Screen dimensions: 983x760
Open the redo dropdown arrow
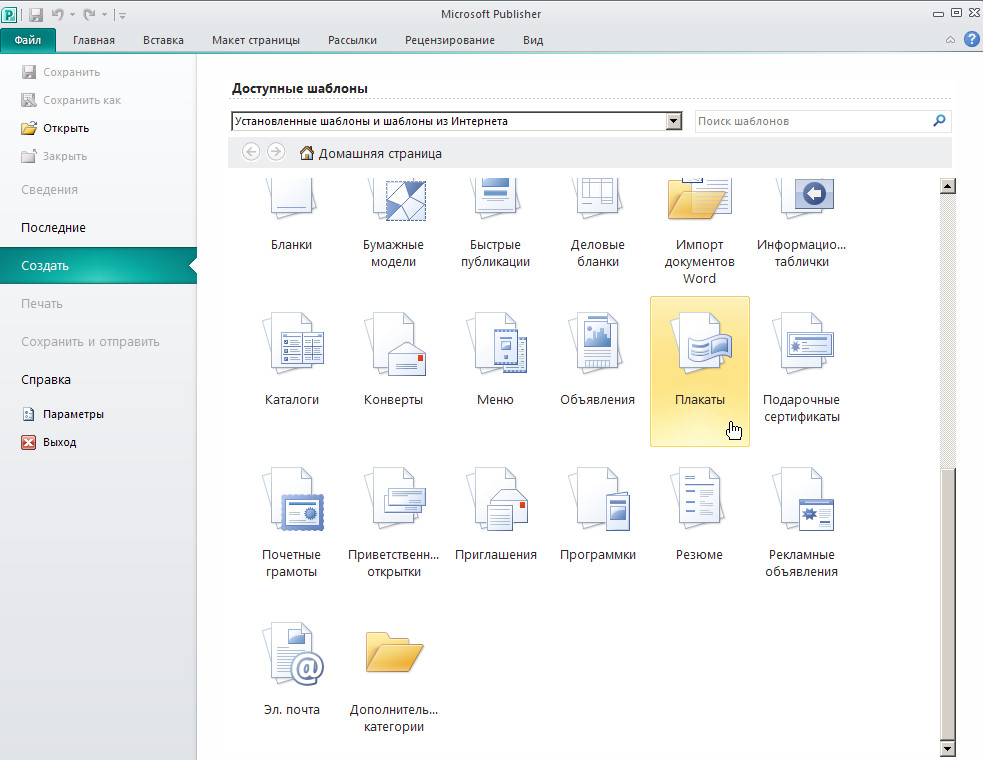[x=105, y=14]
